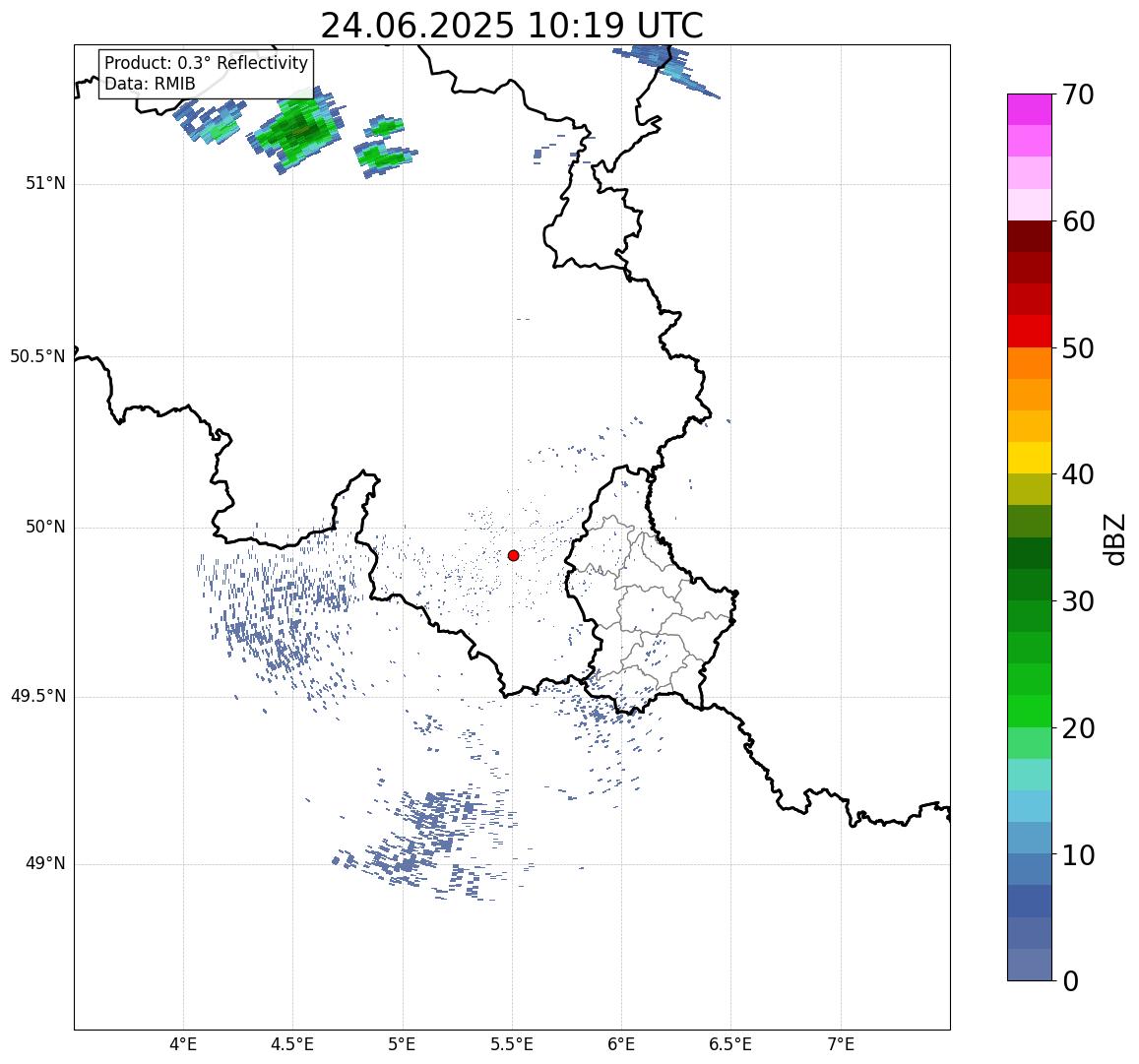Click the 40 tick label on colorbar
This screenshot has height=1064, width=1139.
pos(1078,474)
